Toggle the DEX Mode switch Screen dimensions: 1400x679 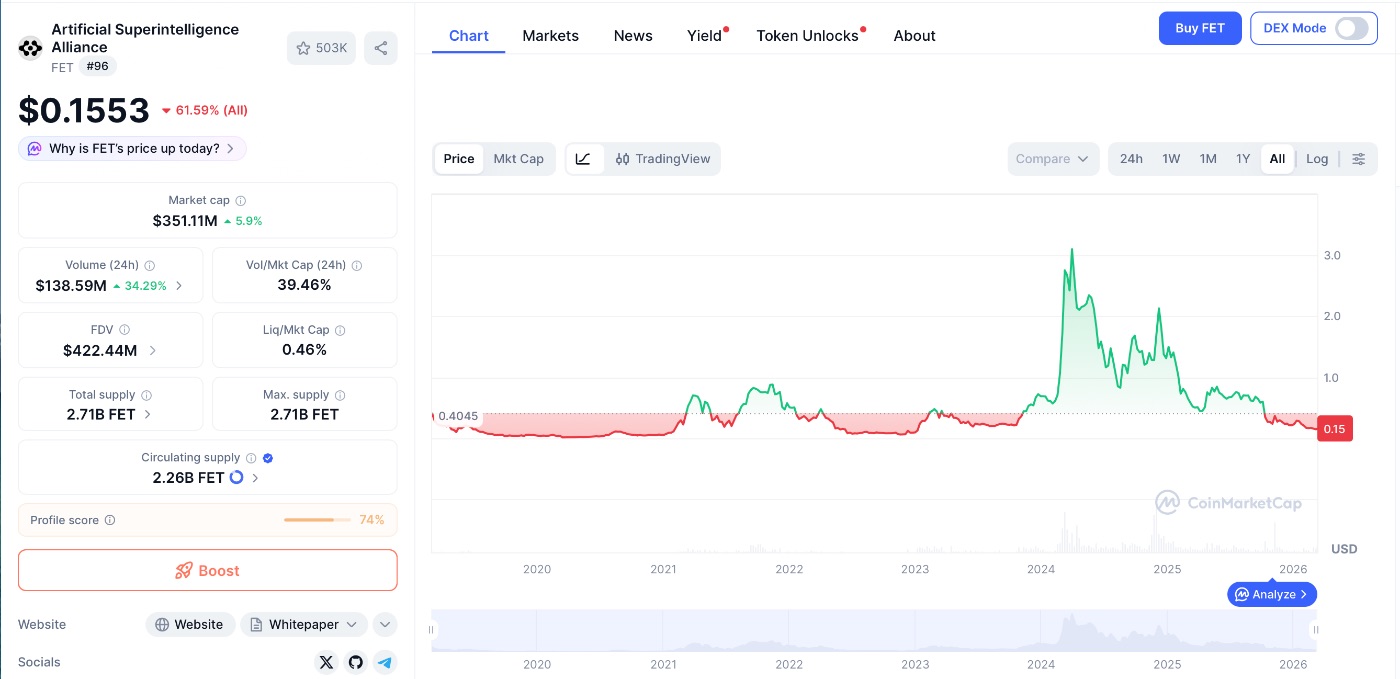[x=1352, y=28]
